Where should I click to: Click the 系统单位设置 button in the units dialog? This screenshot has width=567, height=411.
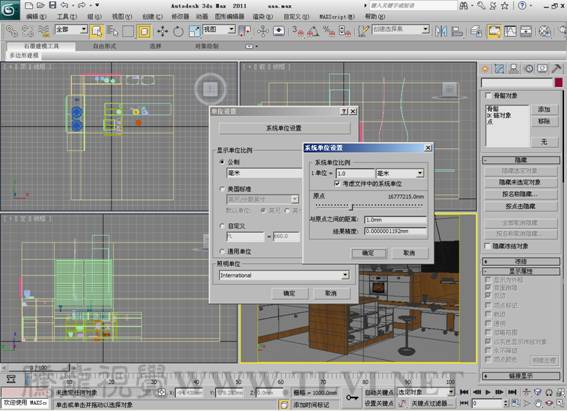[x=284, y=128]
